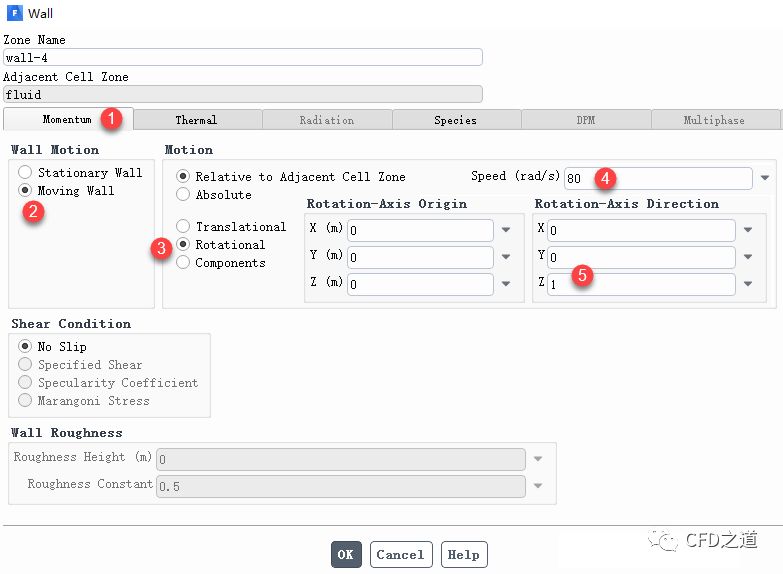Open Rotation-Axis Origin Z dropdown arrow

click(x=506, y=284)
